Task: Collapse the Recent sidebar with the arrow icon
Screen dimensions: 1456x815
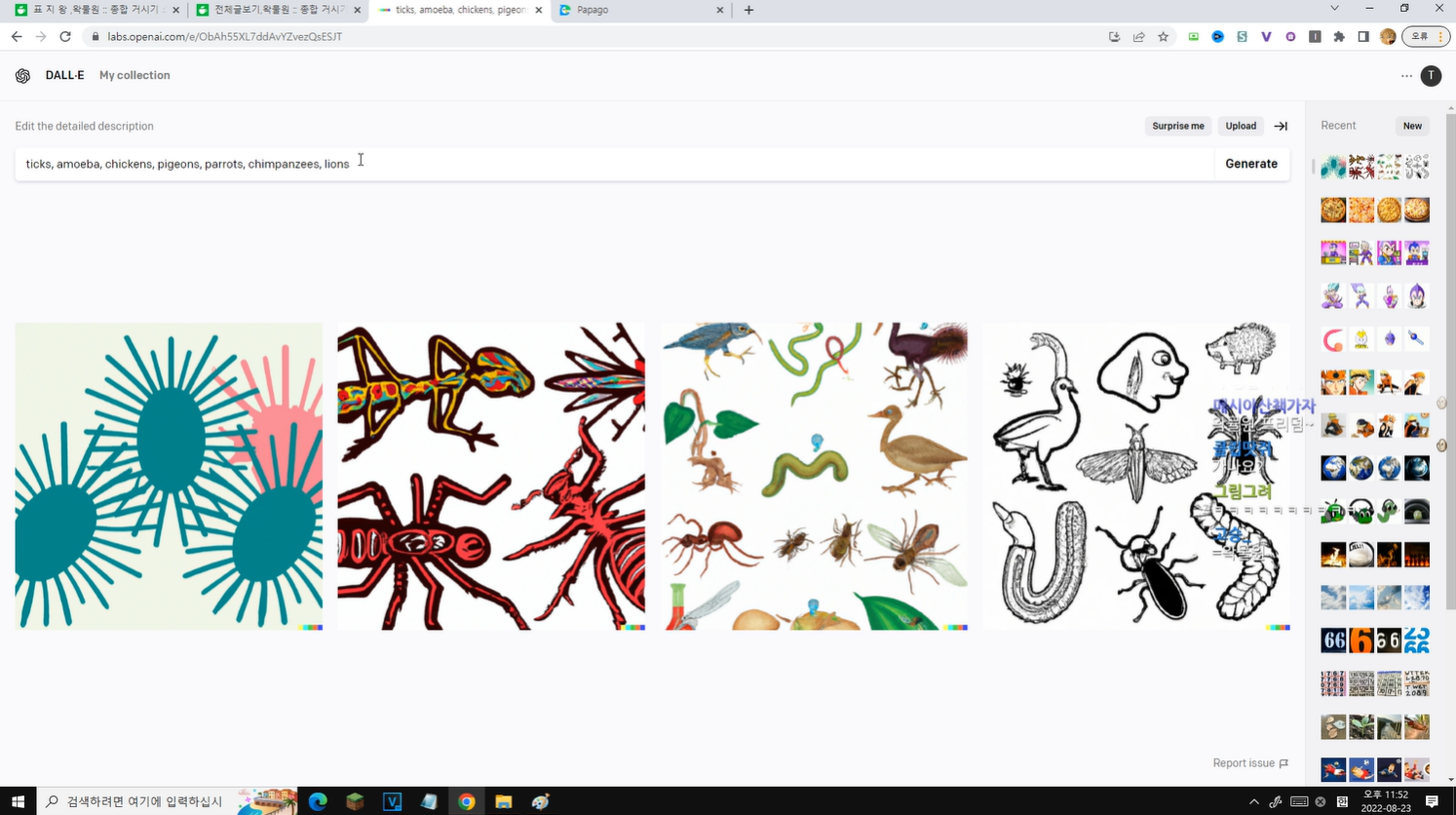Action: tap(1281, 126)
